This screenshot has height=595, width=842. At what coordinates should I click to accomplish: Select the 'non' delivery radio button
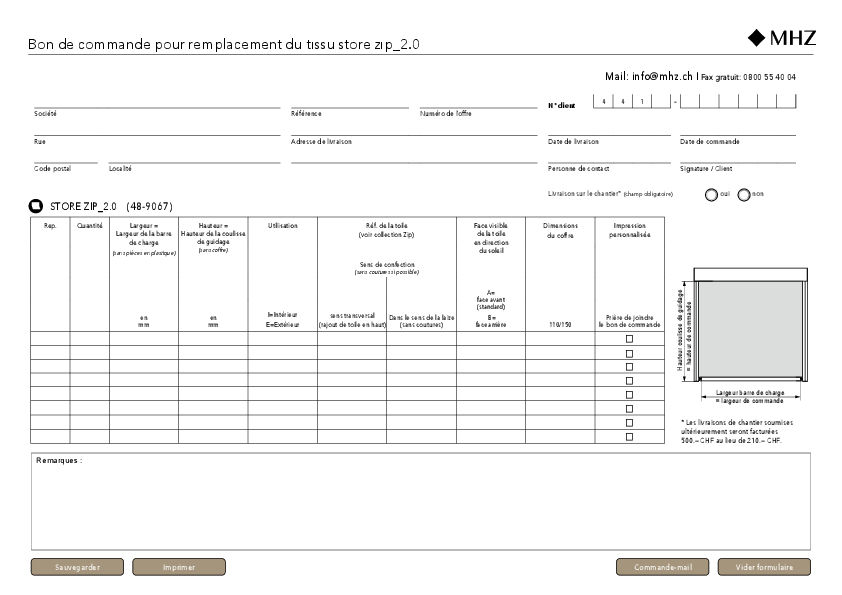744,194
